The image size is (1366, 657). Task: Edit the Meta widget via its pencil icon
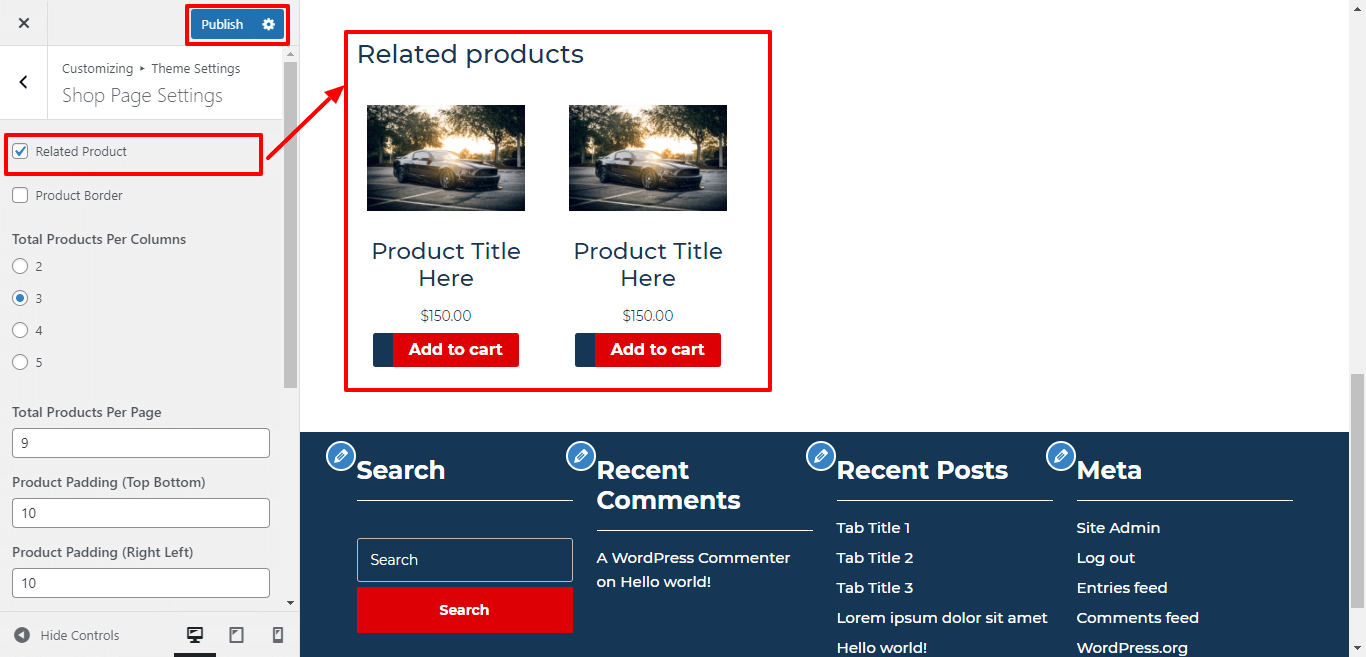(1060, 455)
